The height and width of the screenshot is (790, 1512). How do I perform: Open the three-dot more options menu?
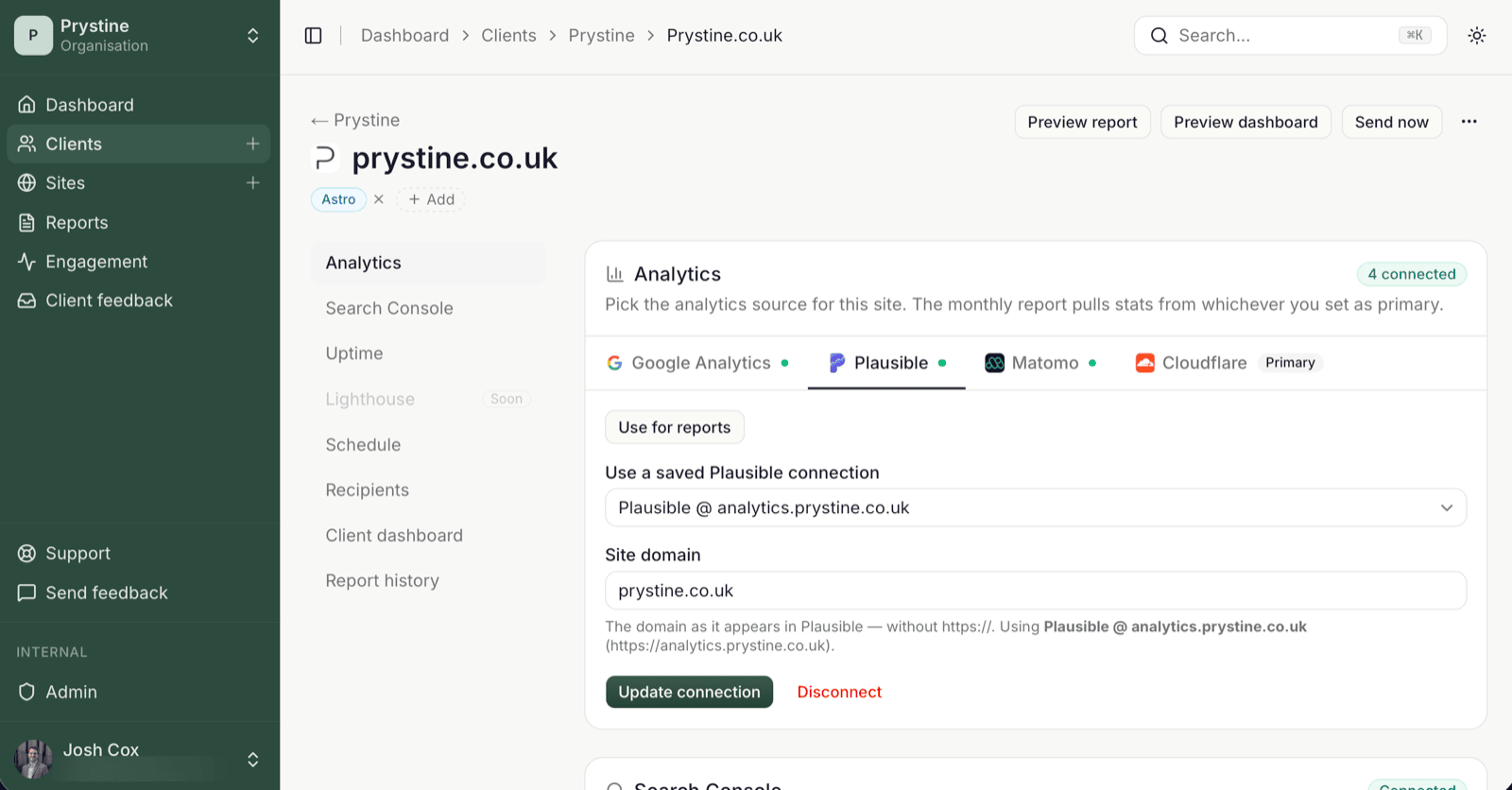(x=1469, y=122)
